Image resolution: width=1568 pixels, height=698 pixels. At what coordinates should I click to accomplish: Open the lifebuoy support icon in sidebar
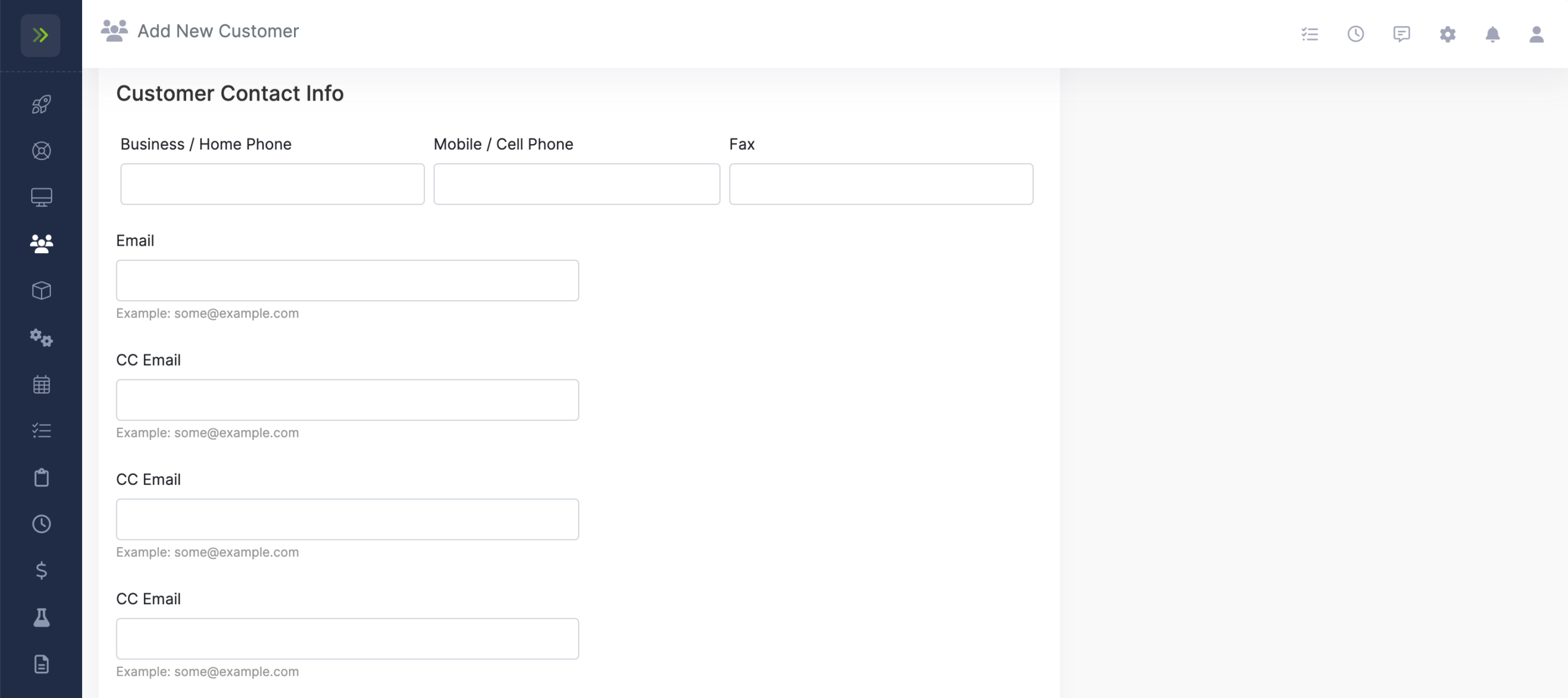click(41, 151)
